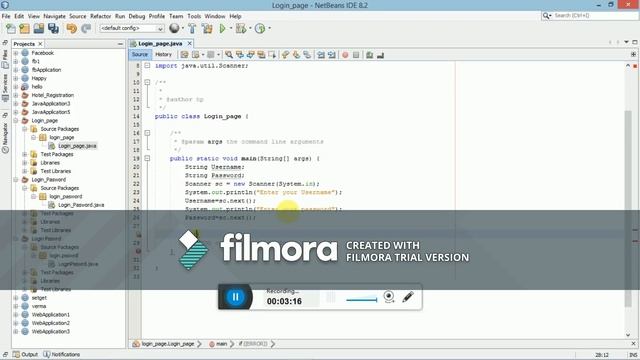Select Login_page.java in the project tree

tap(77, 146)
